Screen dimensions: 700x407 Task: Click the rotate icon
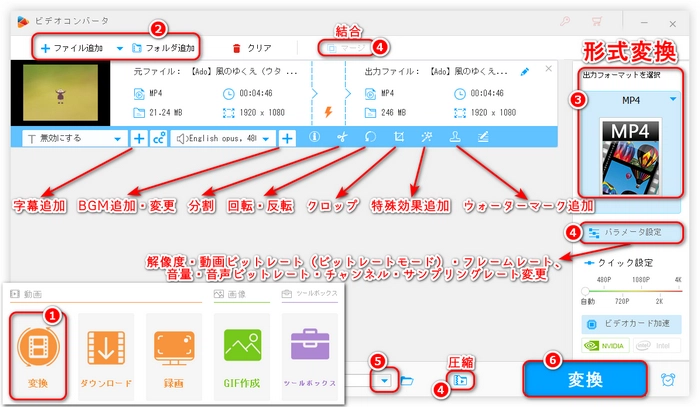[371, 137]
